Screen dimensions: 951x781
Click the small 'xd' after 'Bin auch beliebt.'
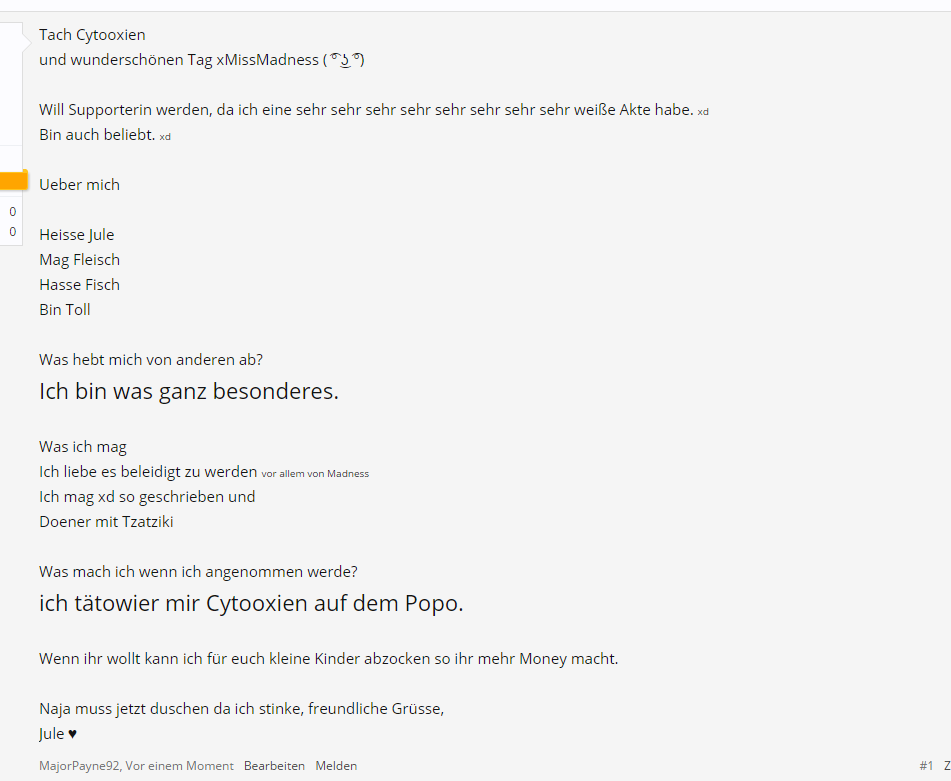tap(165, 136)
